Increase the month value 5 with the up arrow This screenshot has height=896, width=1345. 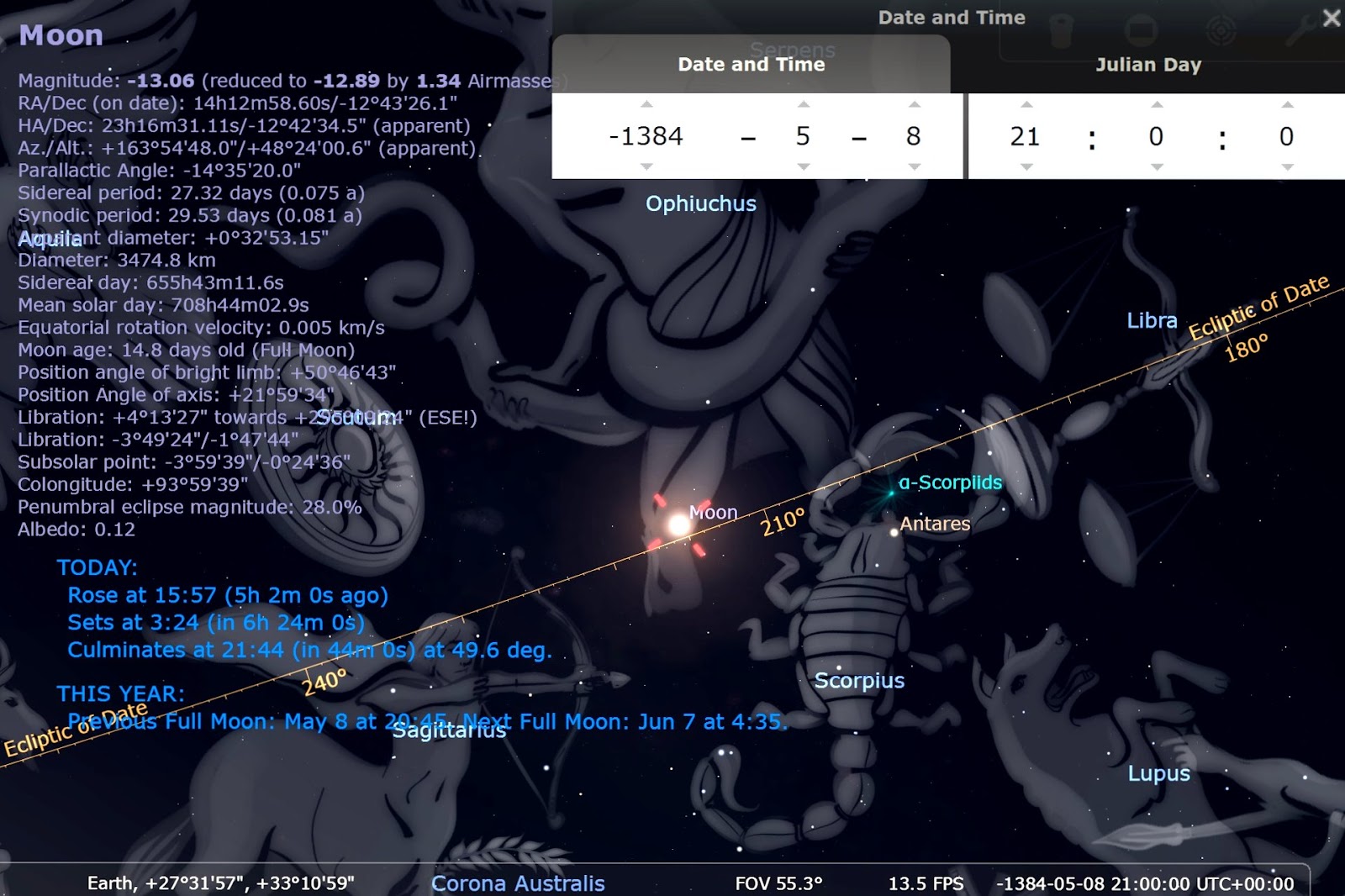pyautogui.click(x=804, y=104)
